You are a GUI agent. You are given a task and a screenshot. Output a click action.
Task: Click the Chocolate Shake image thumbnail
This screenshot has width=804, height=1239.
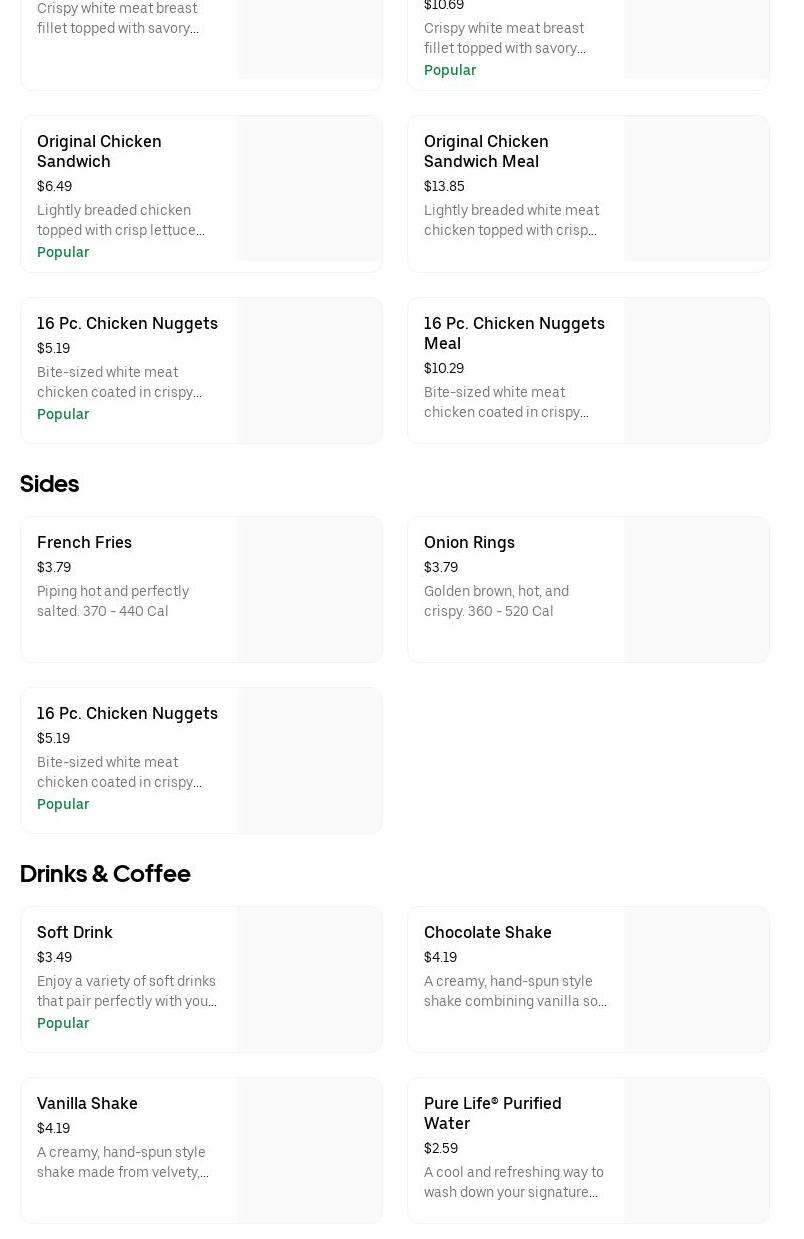point(696,979)
